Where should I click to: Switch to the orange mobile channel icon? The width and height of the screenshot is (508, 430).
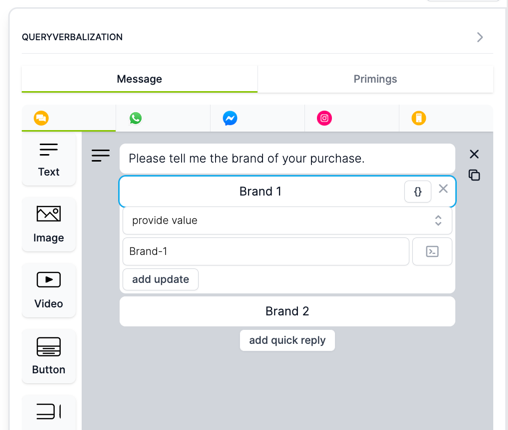(x=419, y=118)
